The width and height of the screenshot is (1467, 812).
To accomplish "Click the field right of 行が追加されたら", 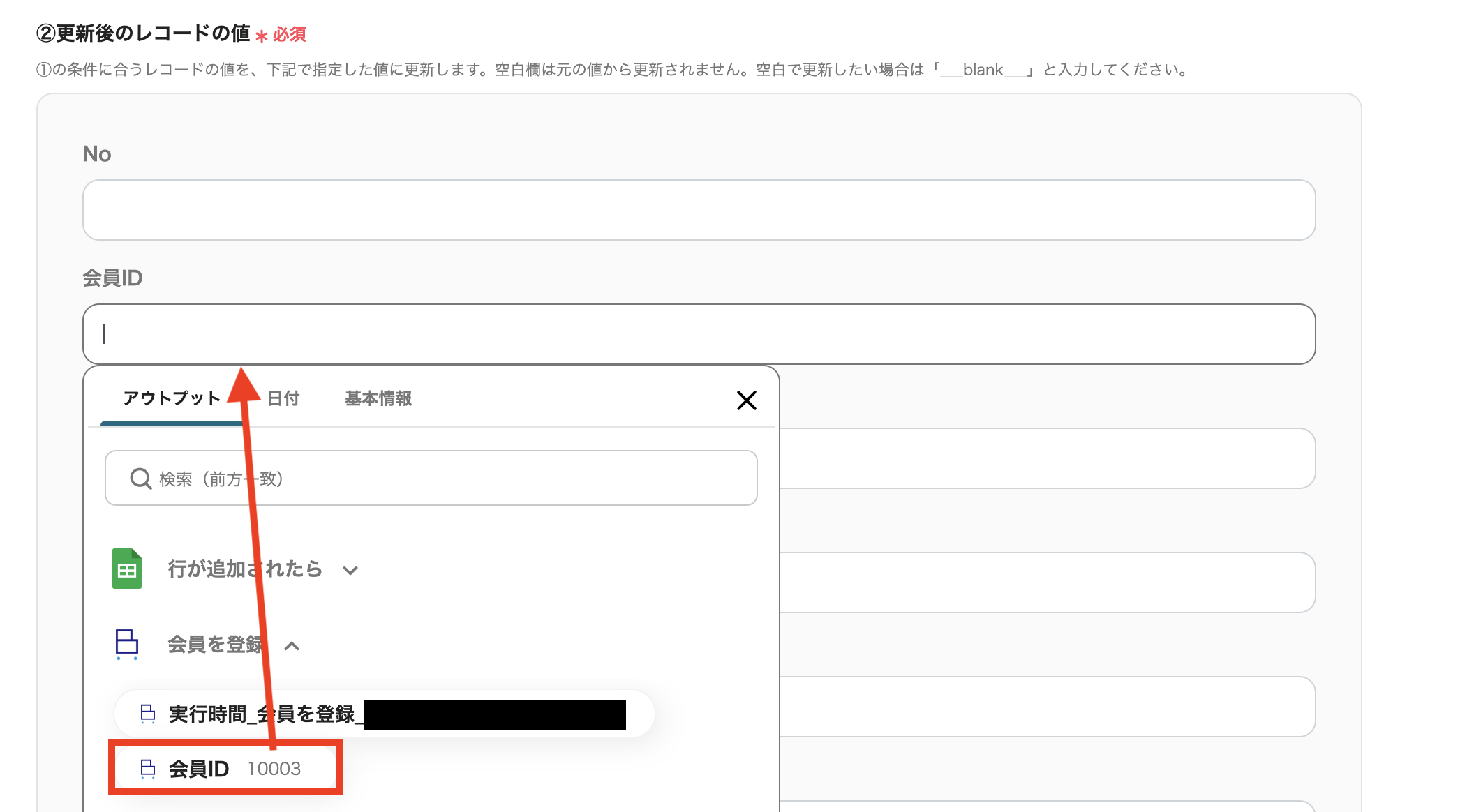I will pyautogui.click(x=1047, y=582).
